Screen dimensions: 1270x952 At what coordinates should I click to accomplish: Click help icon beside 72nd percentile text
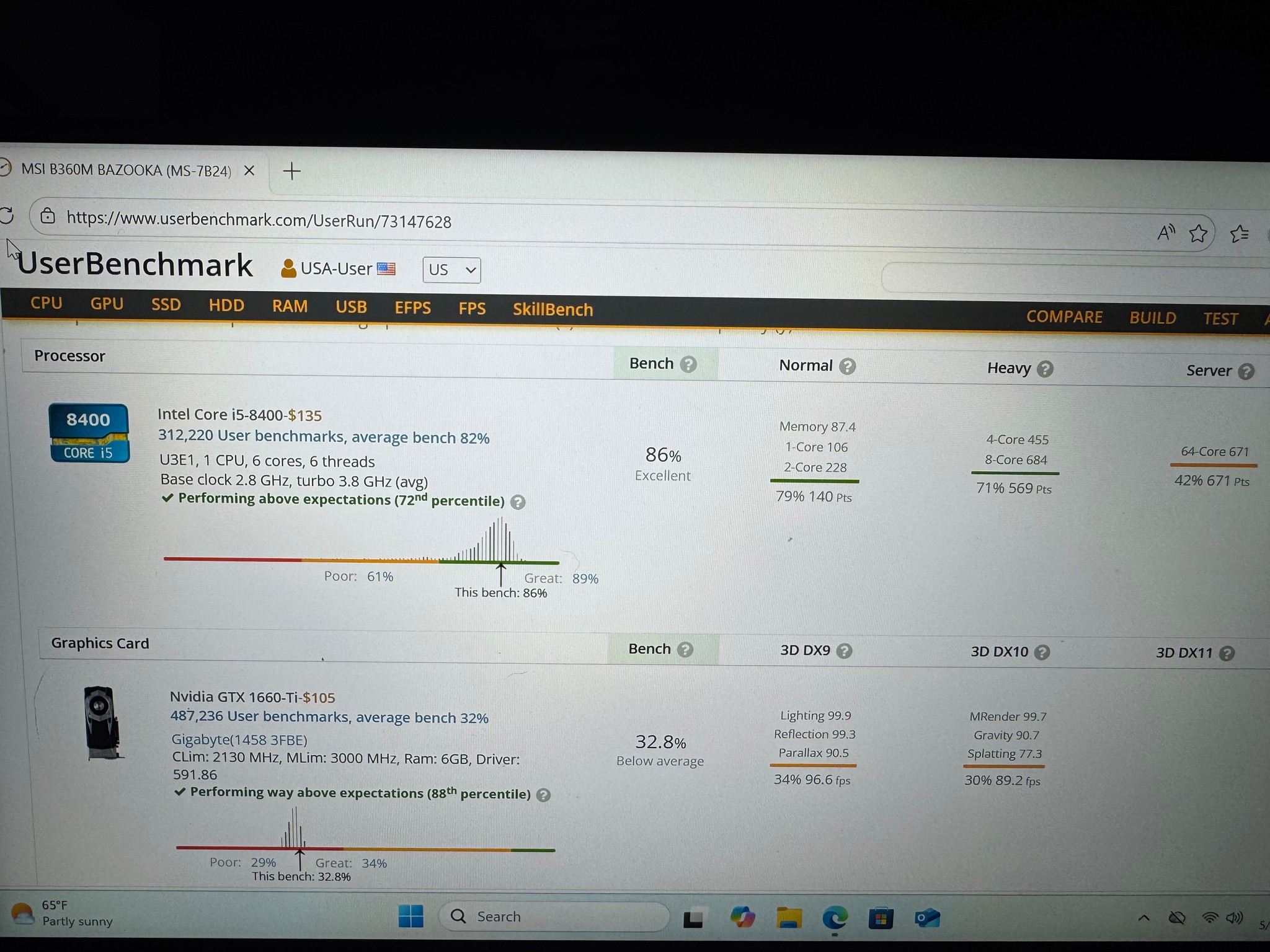coord(518,502)
